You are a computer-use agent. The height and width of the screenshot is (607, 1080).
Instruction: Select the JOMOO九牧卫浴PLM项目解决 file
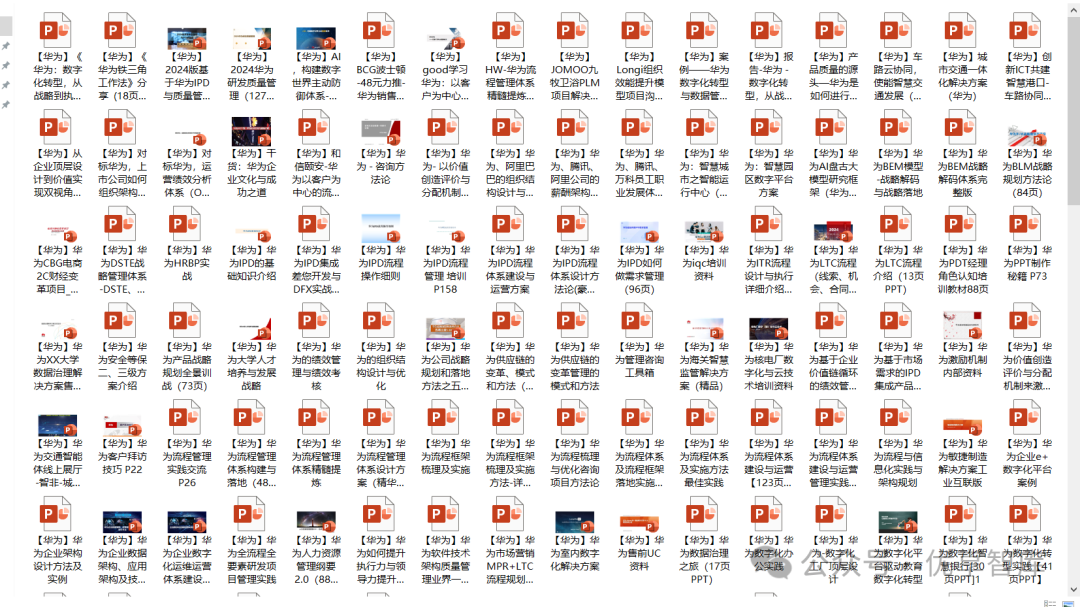point(574,31)
